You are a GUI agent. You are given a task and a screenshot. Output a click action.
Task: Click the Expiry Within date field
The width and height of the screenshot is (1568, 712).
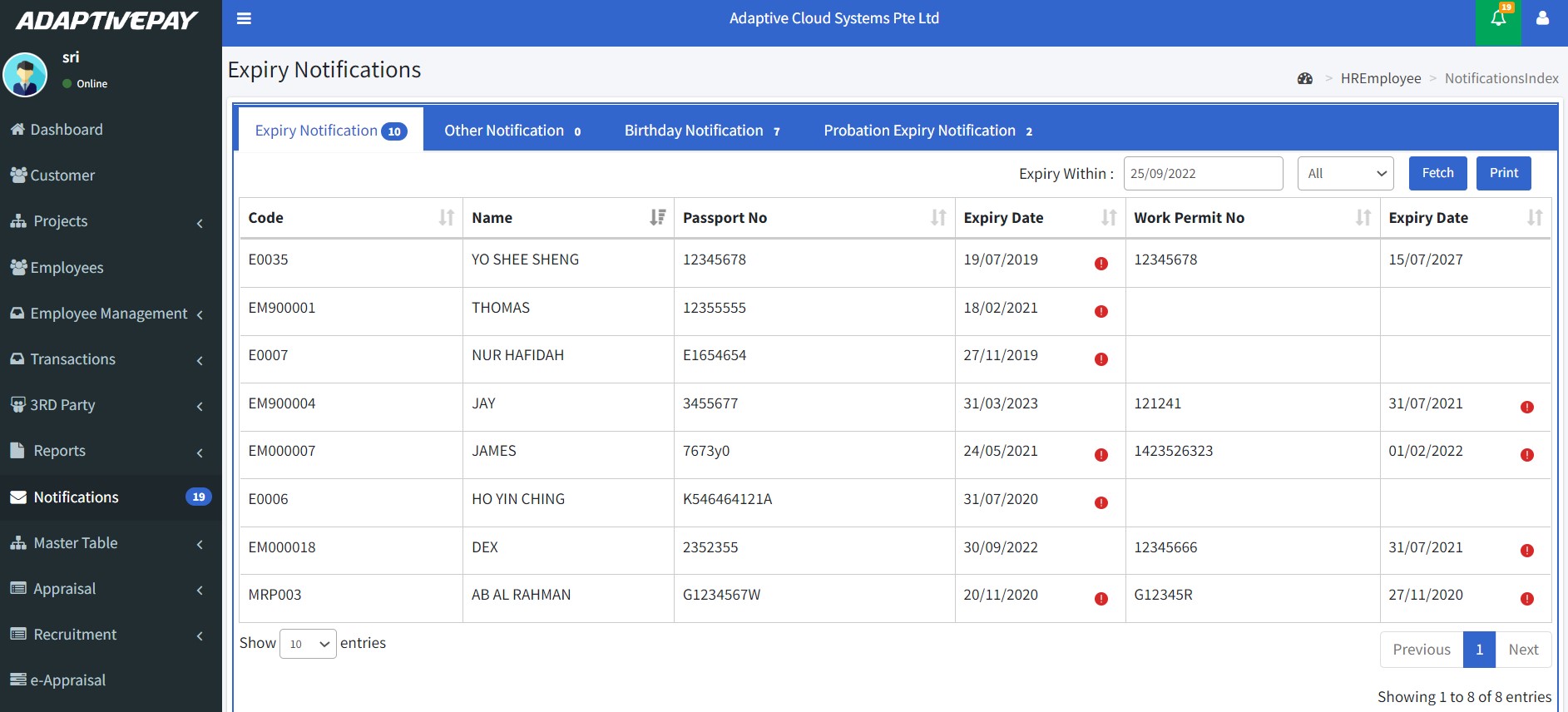pos(1203,174)
